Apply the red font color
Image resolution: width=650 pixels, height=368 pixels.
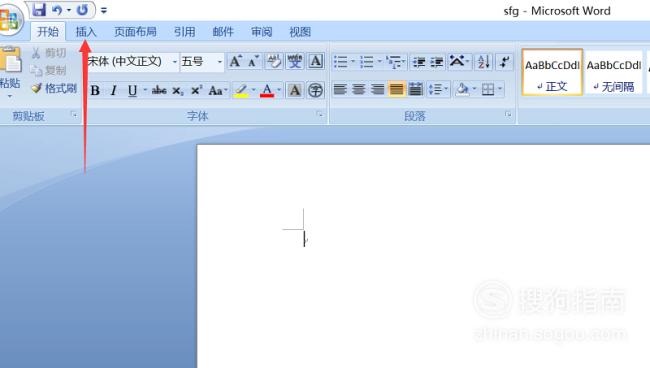pyautogui.click(x=267, y=90)
